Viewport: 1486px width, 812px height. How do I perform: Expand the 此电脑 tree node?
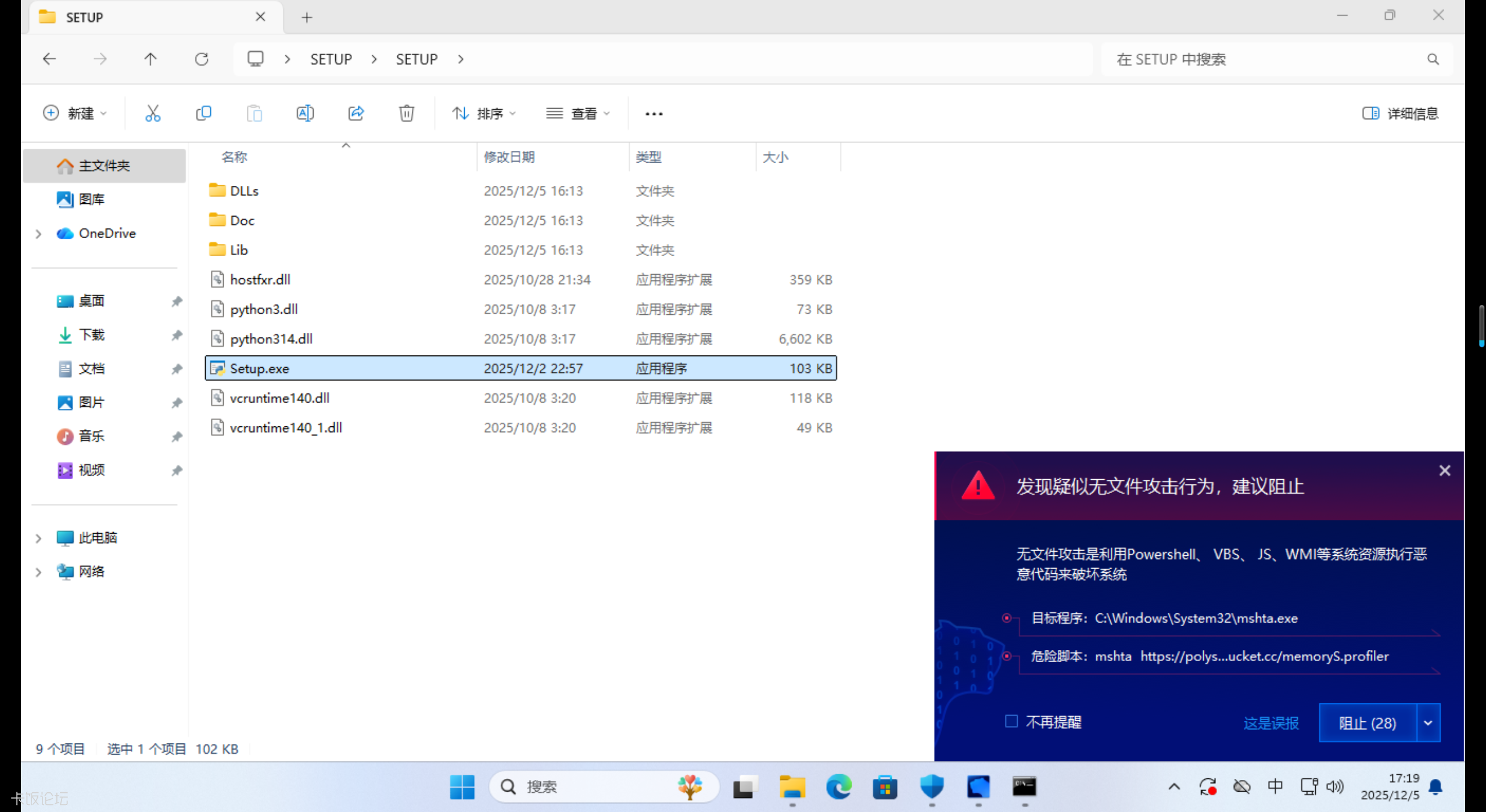click(x=38, y=538)
